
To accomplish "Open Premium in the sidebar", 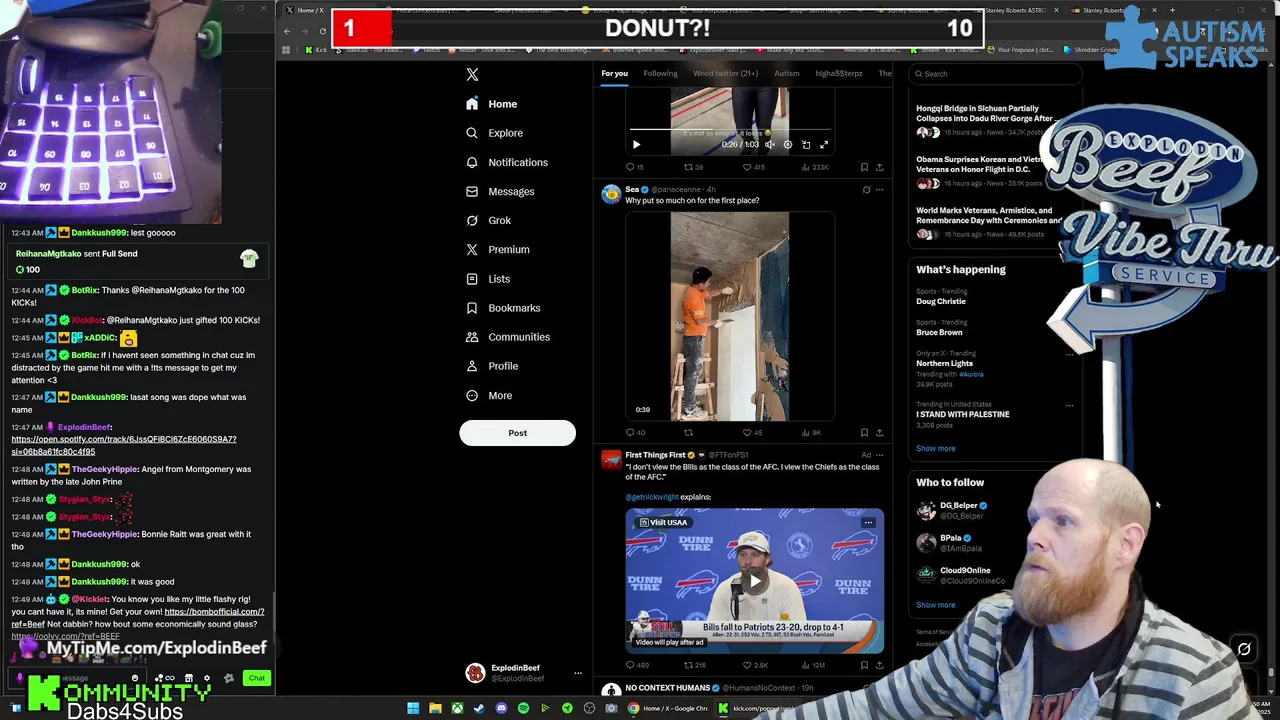I will [497, 249].
